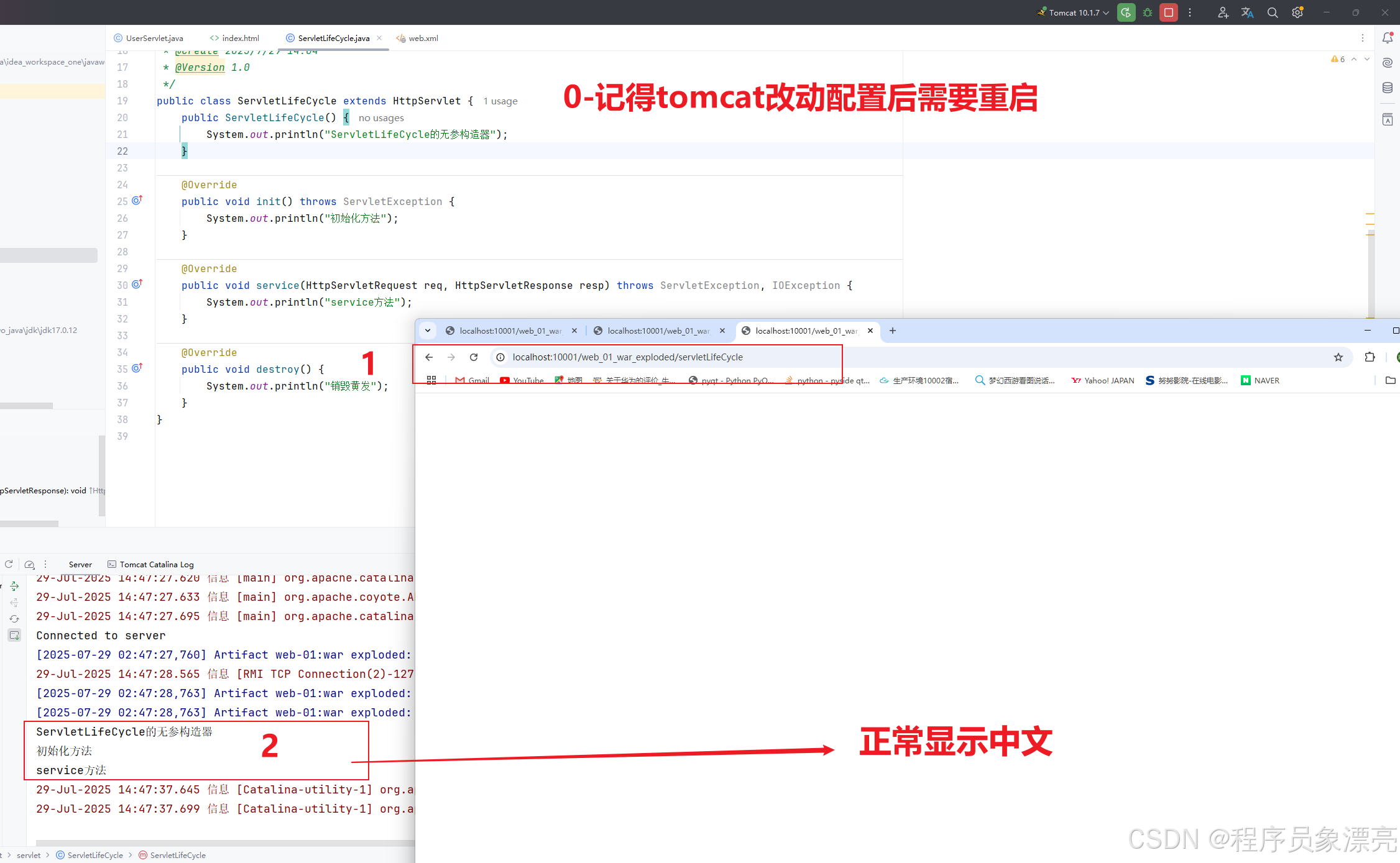Image resolution: width=1400 pixels, height=863 pixels.
Task: Start debugging with the bug icon
Action: click(1148, 12)
